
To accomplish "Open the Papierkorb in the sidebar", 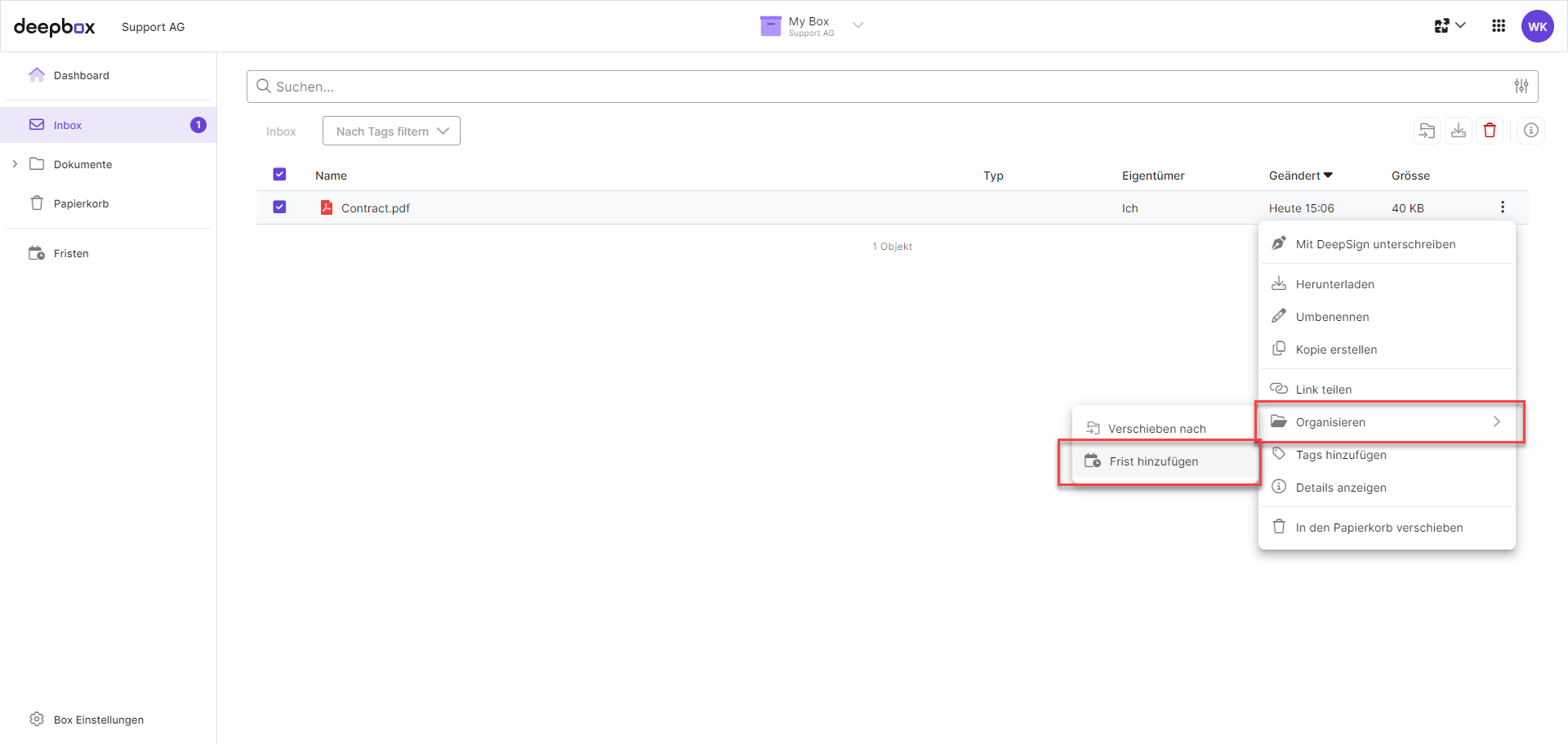I will 80,203.
